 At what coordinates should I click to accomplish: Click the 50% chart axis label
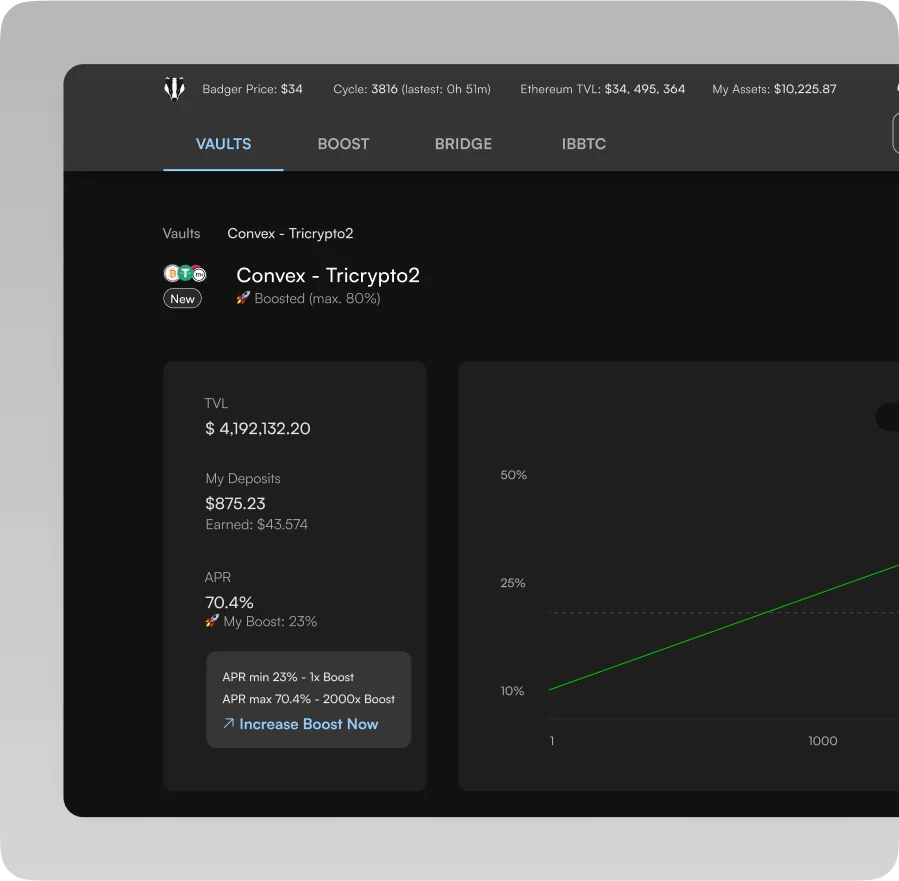pyautogui.click(x=513, y=475)
